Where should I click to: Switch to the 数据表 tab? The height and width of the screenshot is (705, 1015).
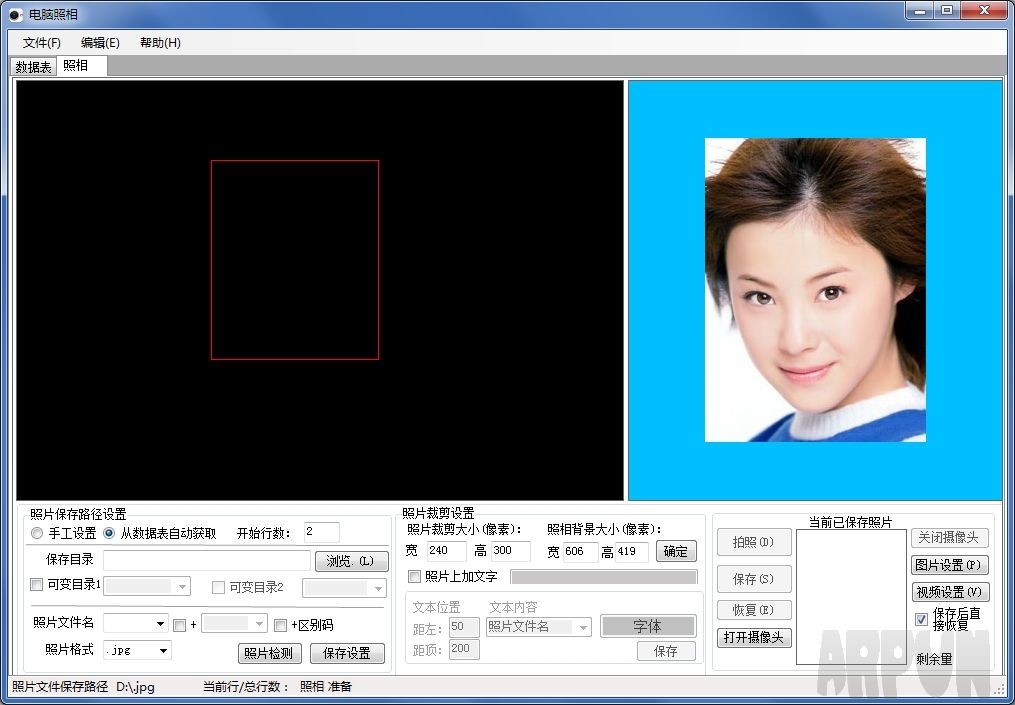click(x=34, y=67)
